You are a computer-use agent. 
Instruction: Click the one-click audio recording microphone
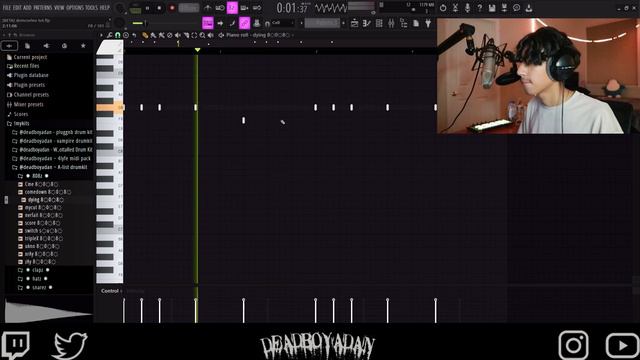pos(467,8)
